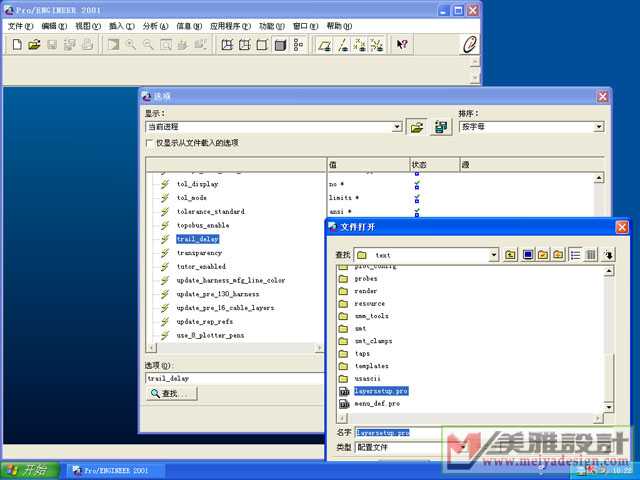Toggle datum planes display icon
This screenshot has width=640, height=480.
324,44
